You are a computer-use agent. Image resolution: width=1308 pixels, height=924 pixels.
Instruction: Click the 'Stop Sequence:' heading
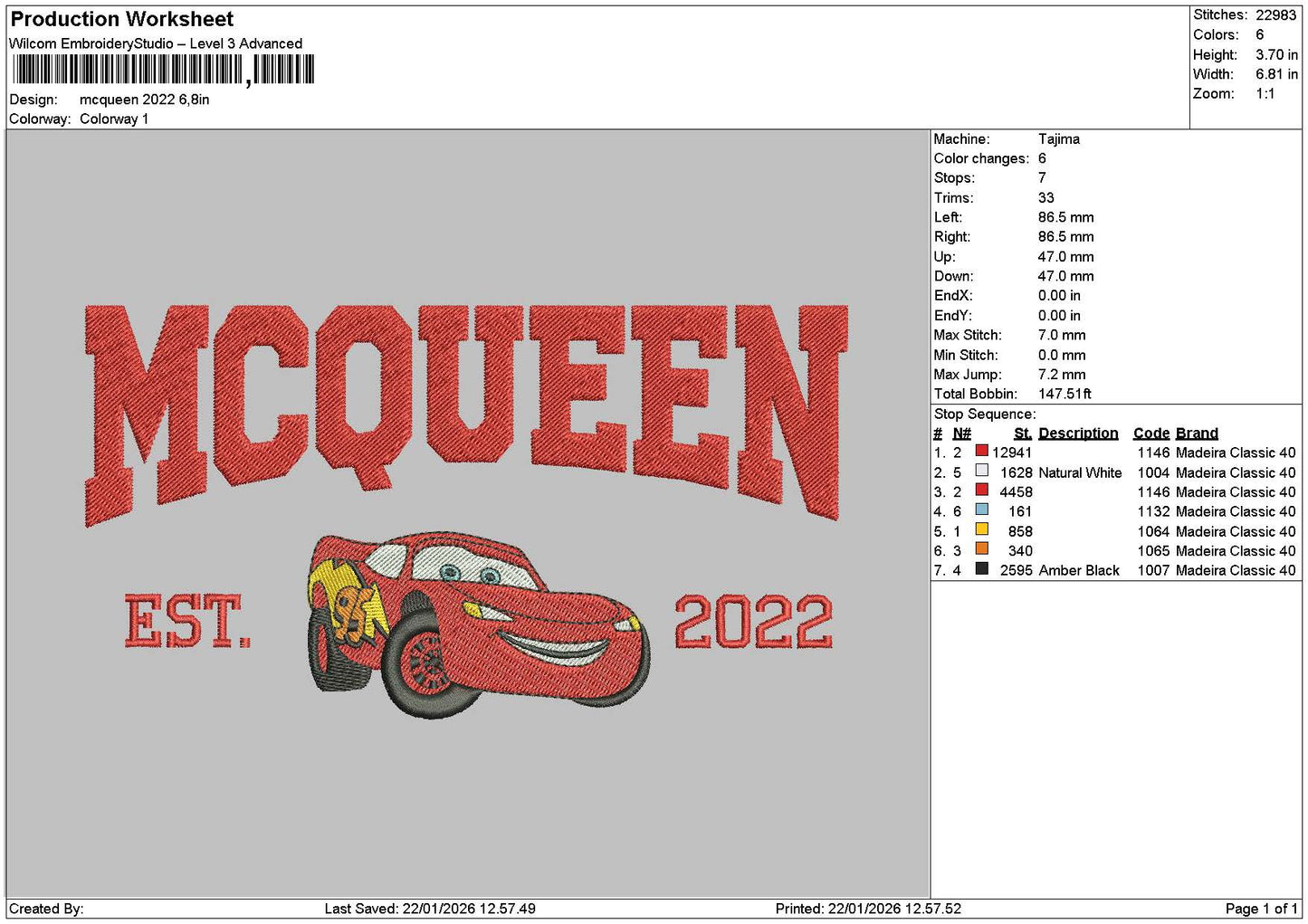click(985, 414)
